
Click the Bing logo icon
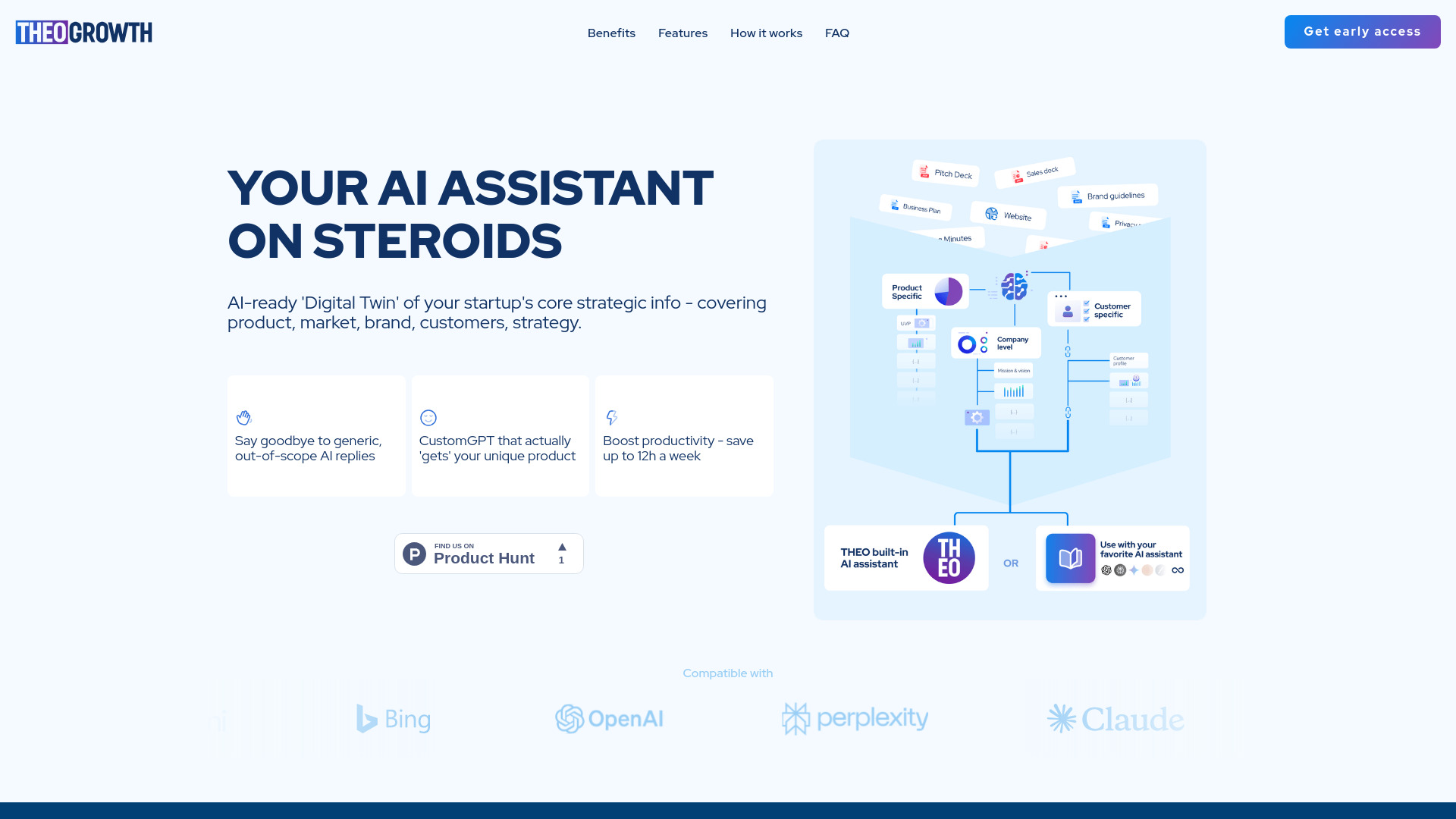coord(366,718)
